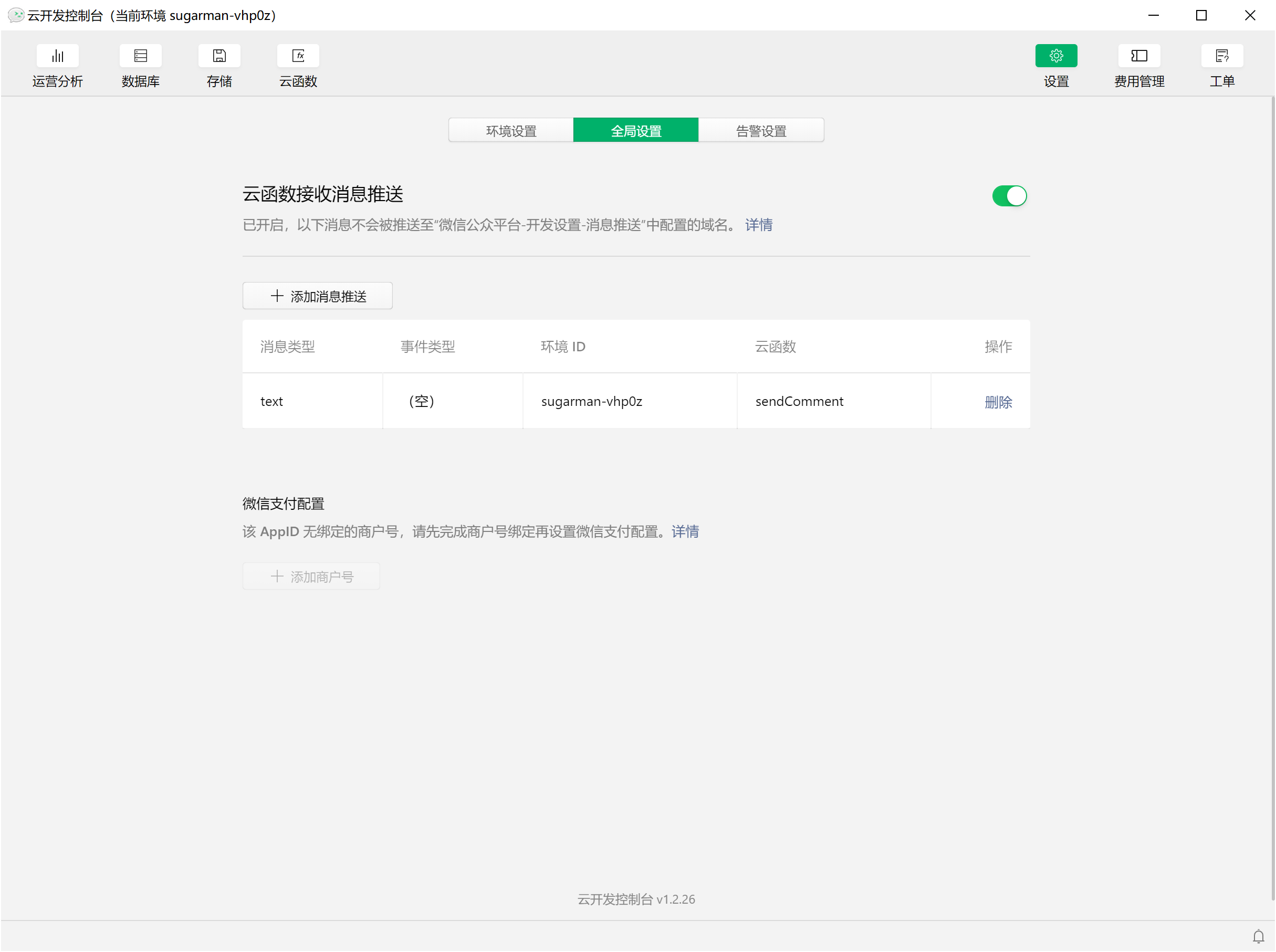Viewport: 1276px width, 952px height.
Task: Open 详情 link under 微信支付配置
Action: (685, 531)
